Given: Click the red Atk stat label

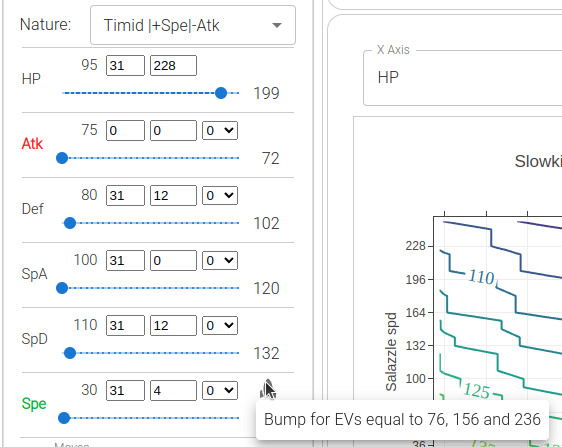Looking at the screenshot, I should (32, 144).
